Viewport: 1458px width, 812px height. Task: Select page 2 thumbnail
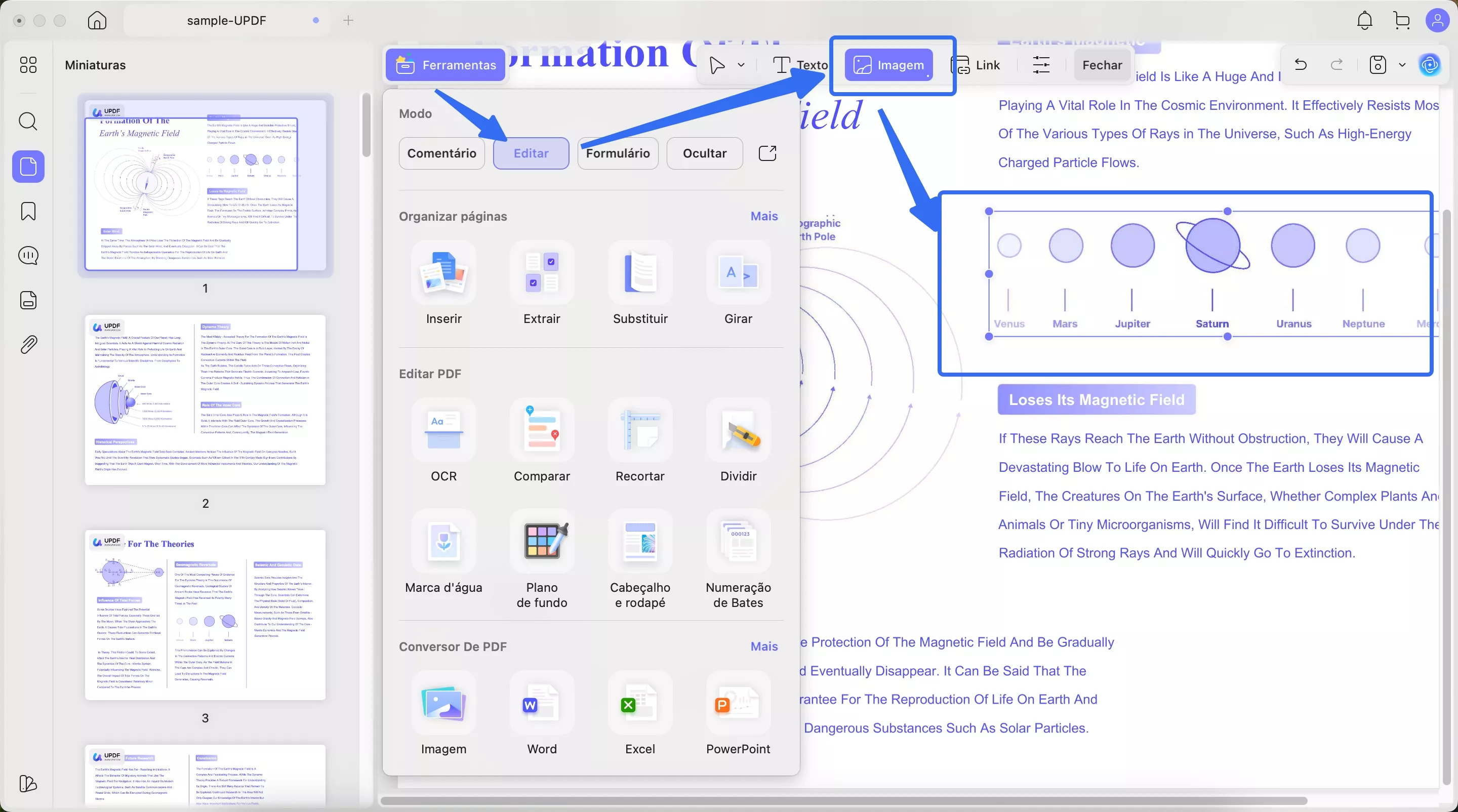pyautogui.click(x=205, y=400)
